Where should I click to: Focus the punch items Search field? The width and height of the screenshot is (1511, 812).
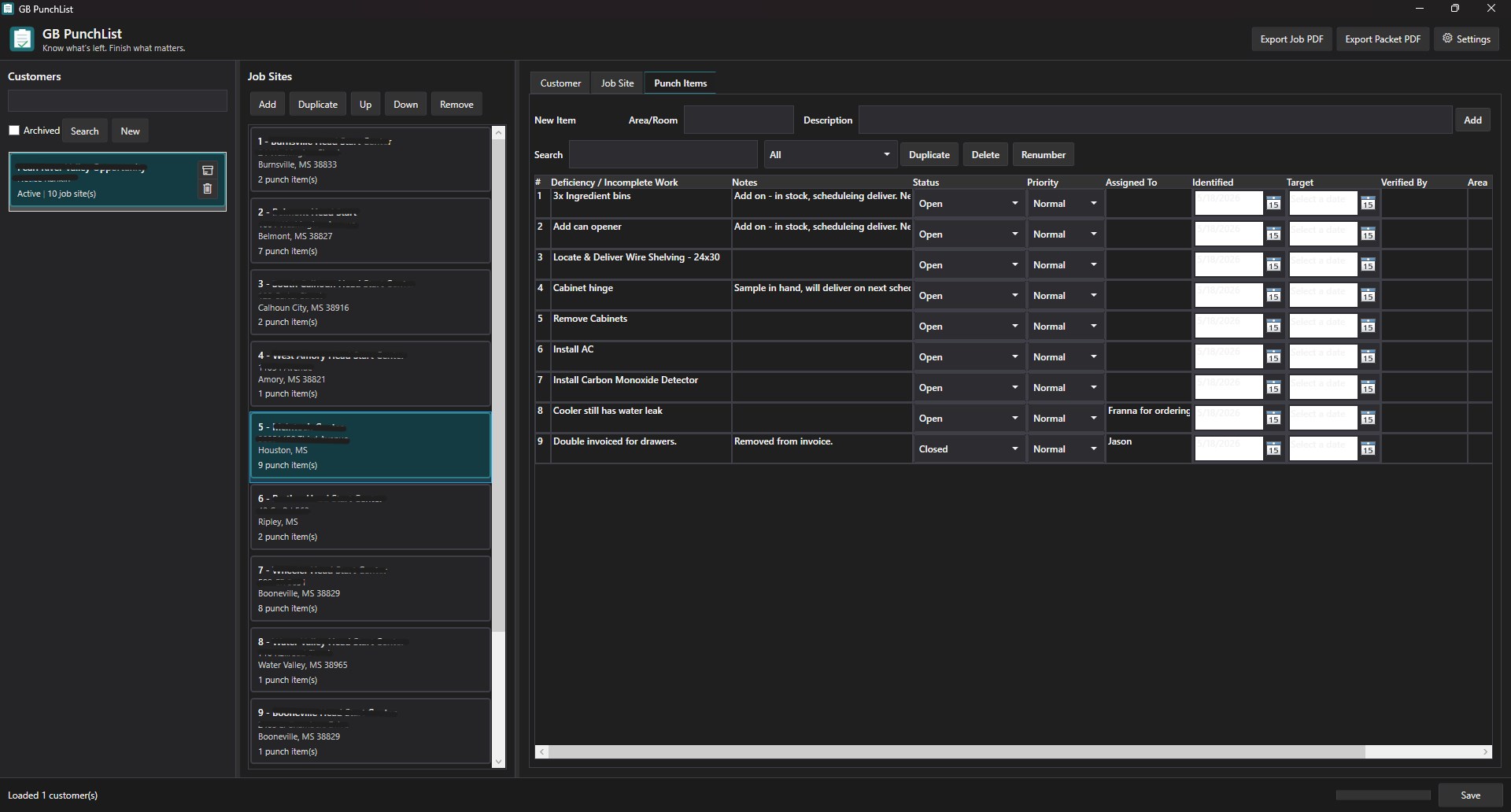coord(663,154)
